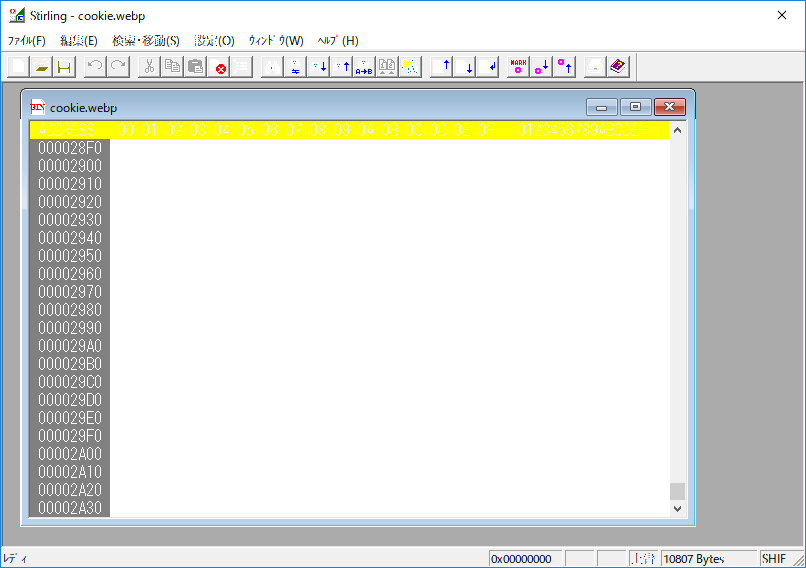Set a mark with the MARK icon
The width and height of the screenshot is (806, 568).
pos(518,67)
